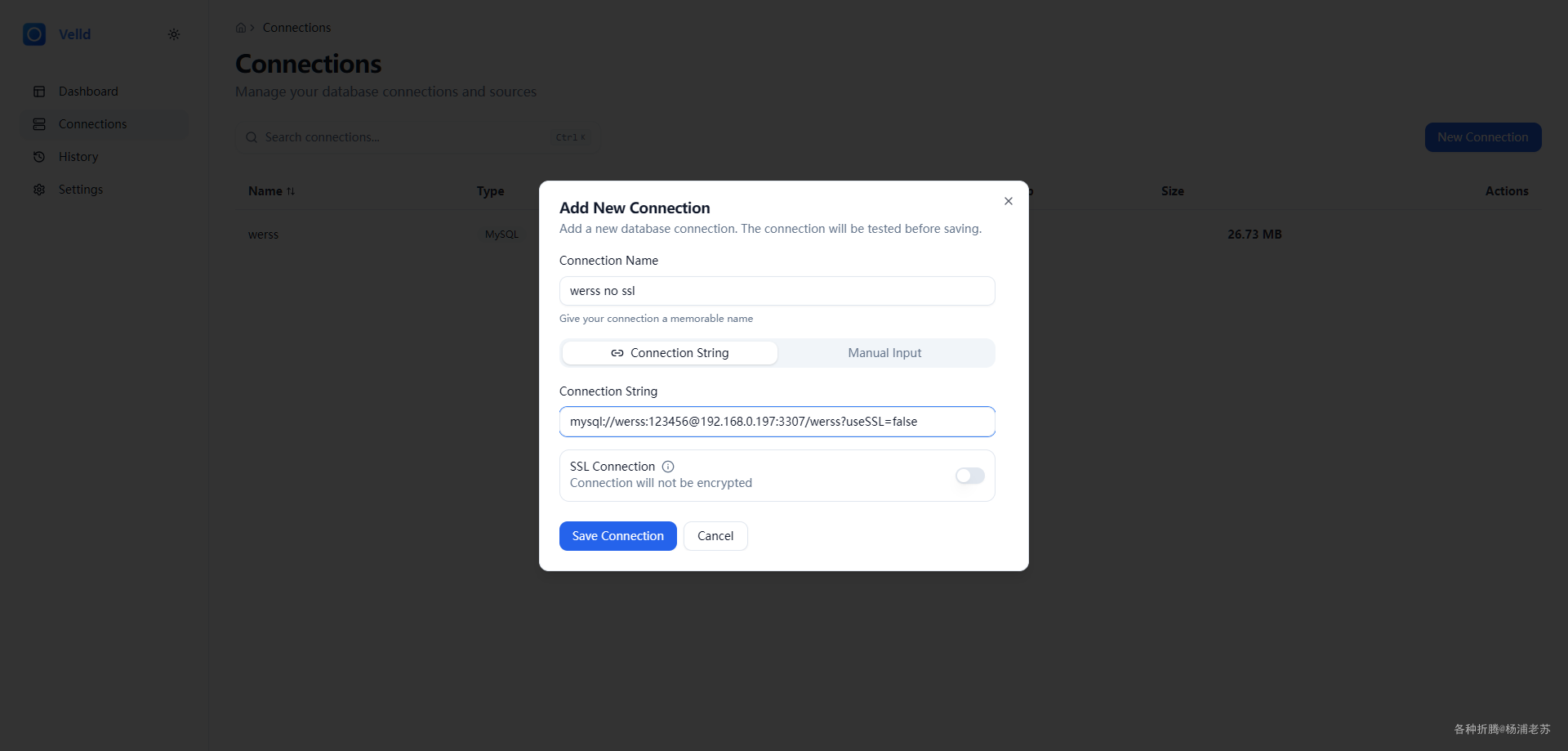Close the Add New Connection dialog
This screenshot has height=751, width=1568.
click(x=1009, y=201)
